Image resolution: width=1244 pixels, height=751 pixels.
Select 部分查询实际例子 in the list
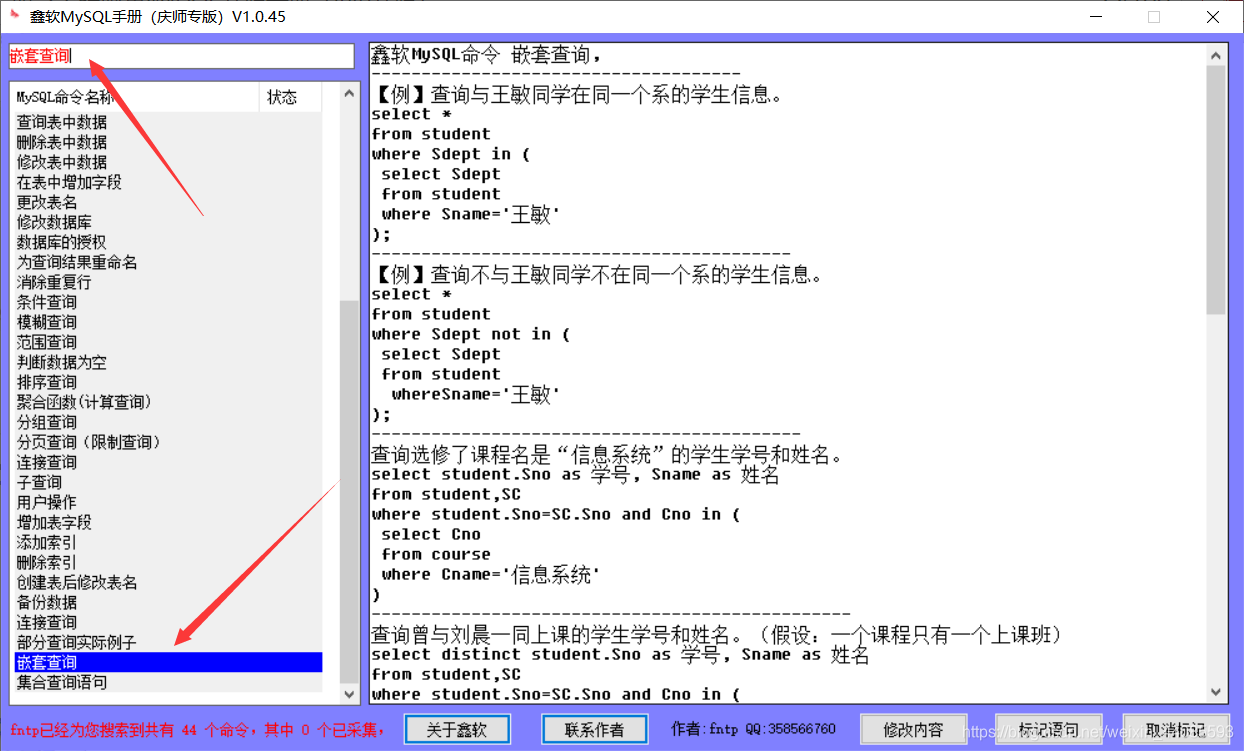168,642
